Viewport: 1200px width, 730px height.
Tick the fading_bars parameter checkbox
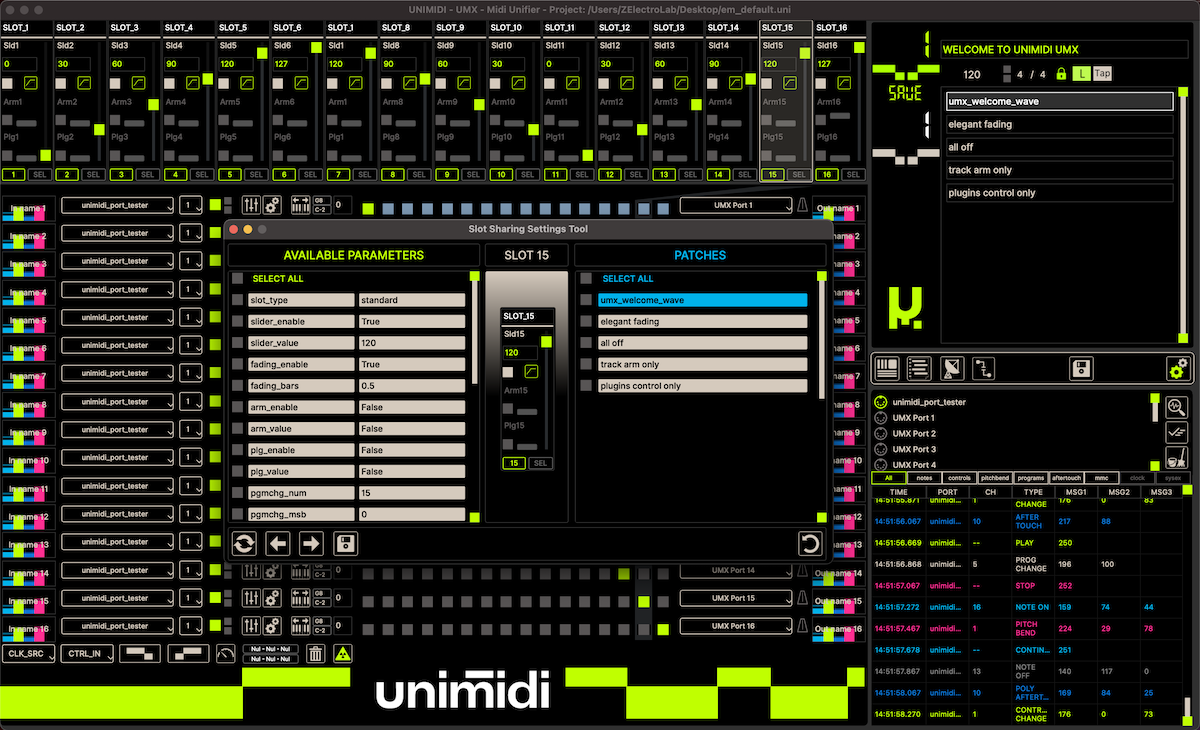coord(237,386)
